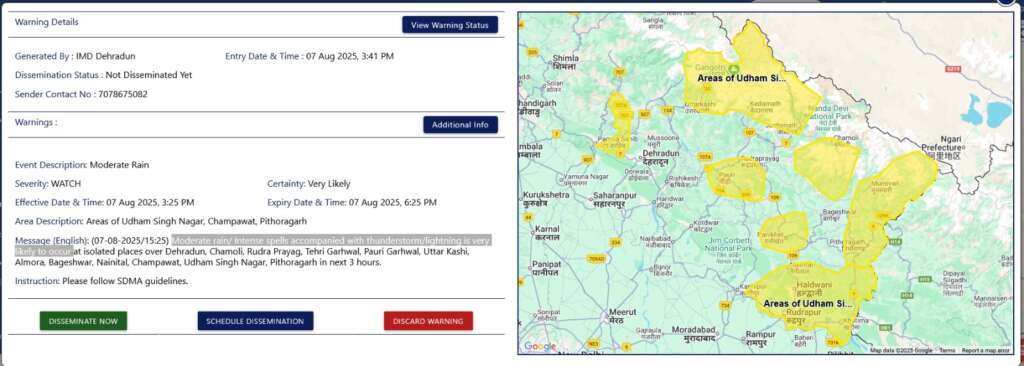Image resolution: width=1024 pixels, height=366 pixels.
Task: Click the Sender Contact No value
Action: pos(123,94)
